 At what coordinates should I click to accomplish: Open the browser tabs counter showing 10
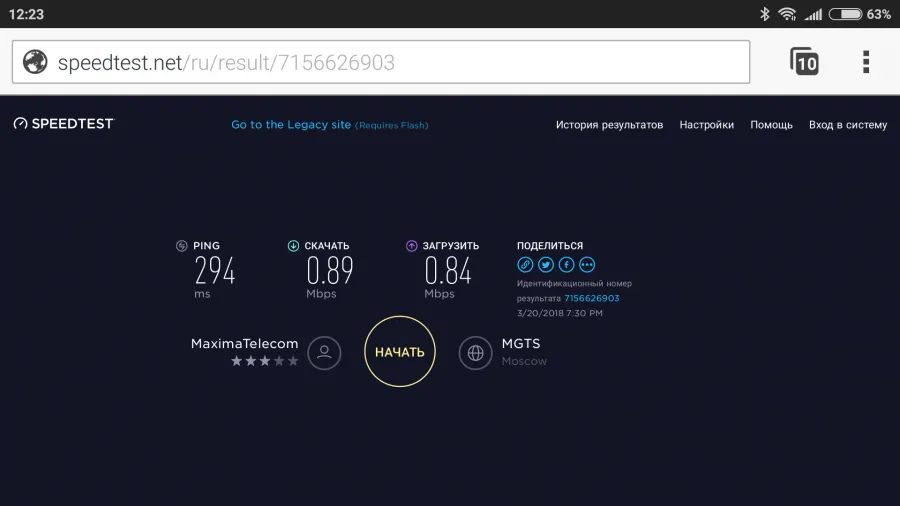coord(804,61)
